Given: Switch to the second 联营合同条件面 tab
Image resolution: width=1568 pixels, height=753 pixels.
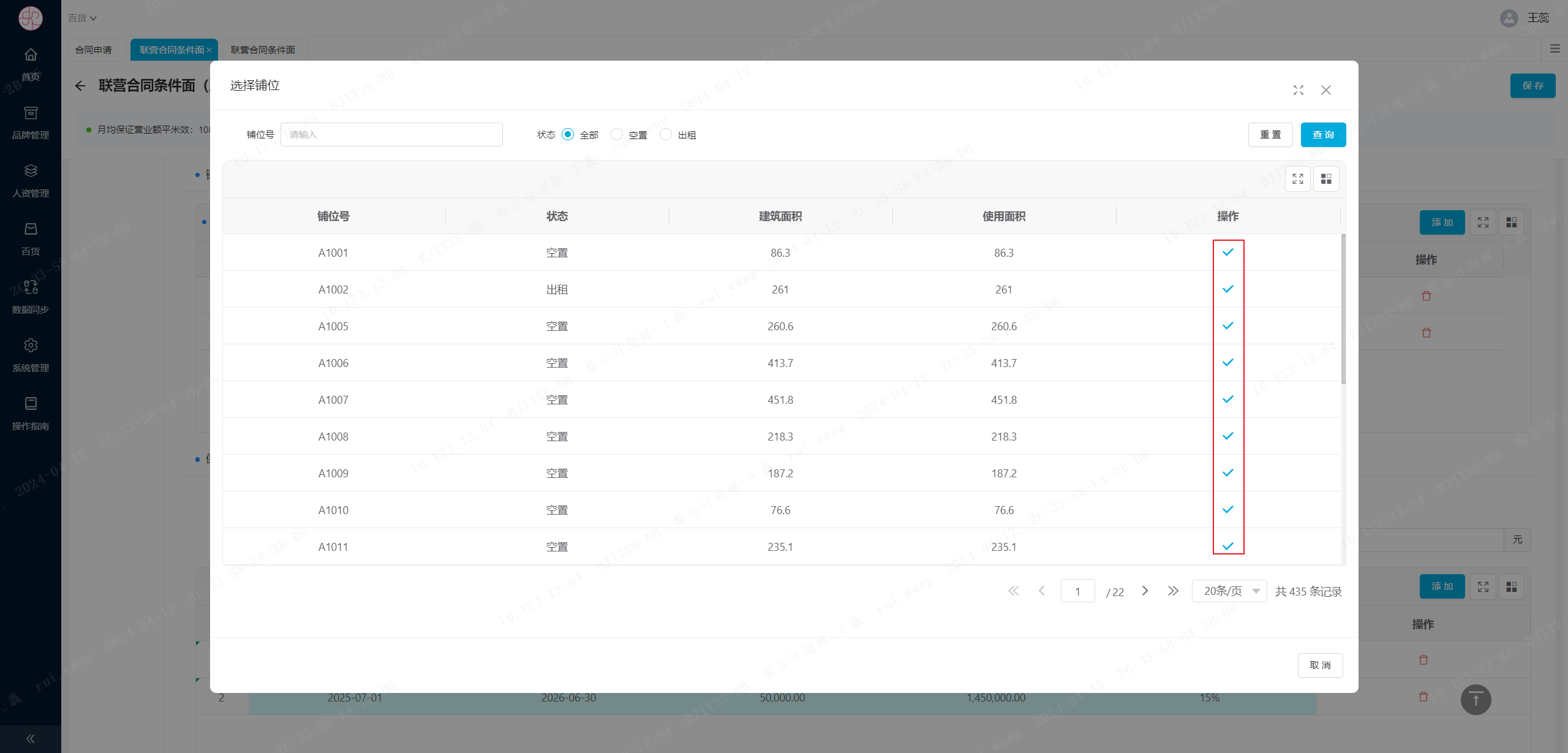Looking at the screenshot, I should coord(263,50).
